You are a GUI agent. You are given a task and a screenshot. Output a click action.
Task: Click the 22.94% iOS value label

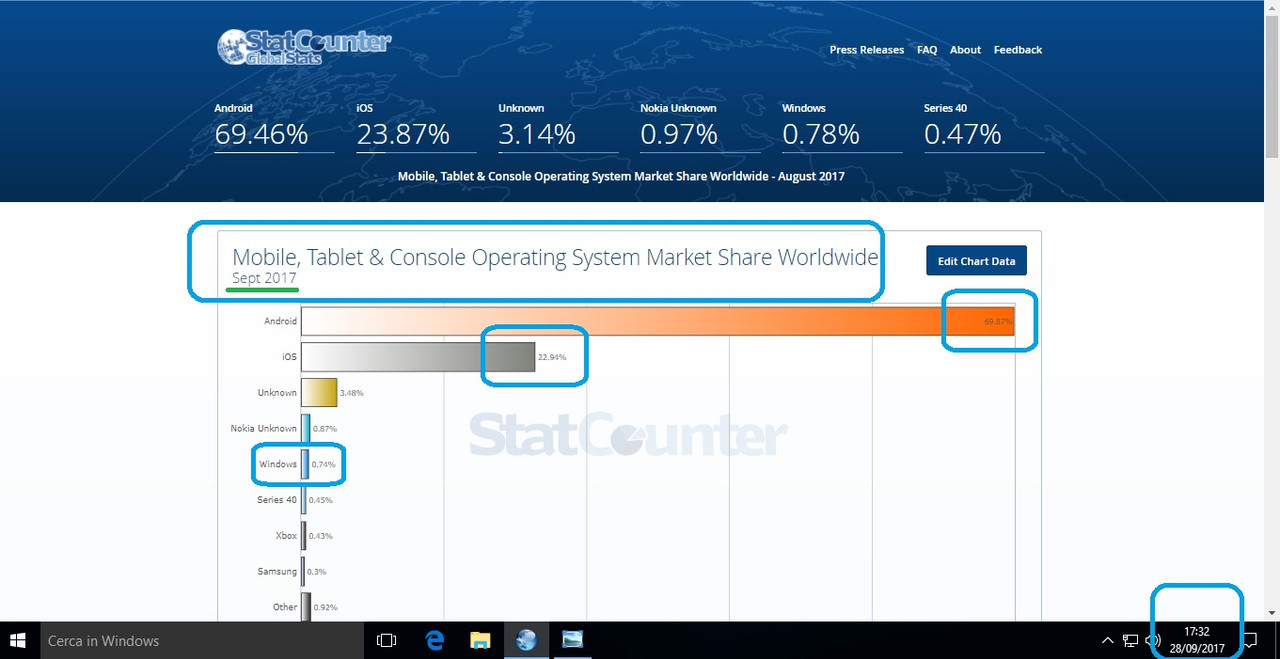pyautogui.click(x=551, y=357)
